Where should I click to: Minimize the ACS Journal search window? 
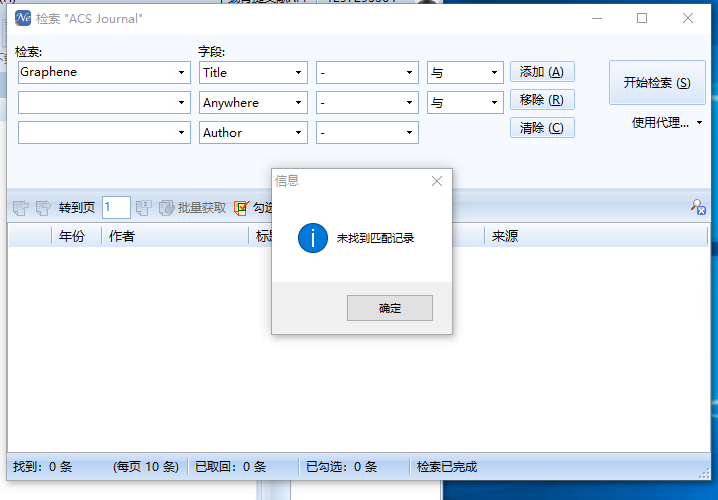[x=597, y=18]
